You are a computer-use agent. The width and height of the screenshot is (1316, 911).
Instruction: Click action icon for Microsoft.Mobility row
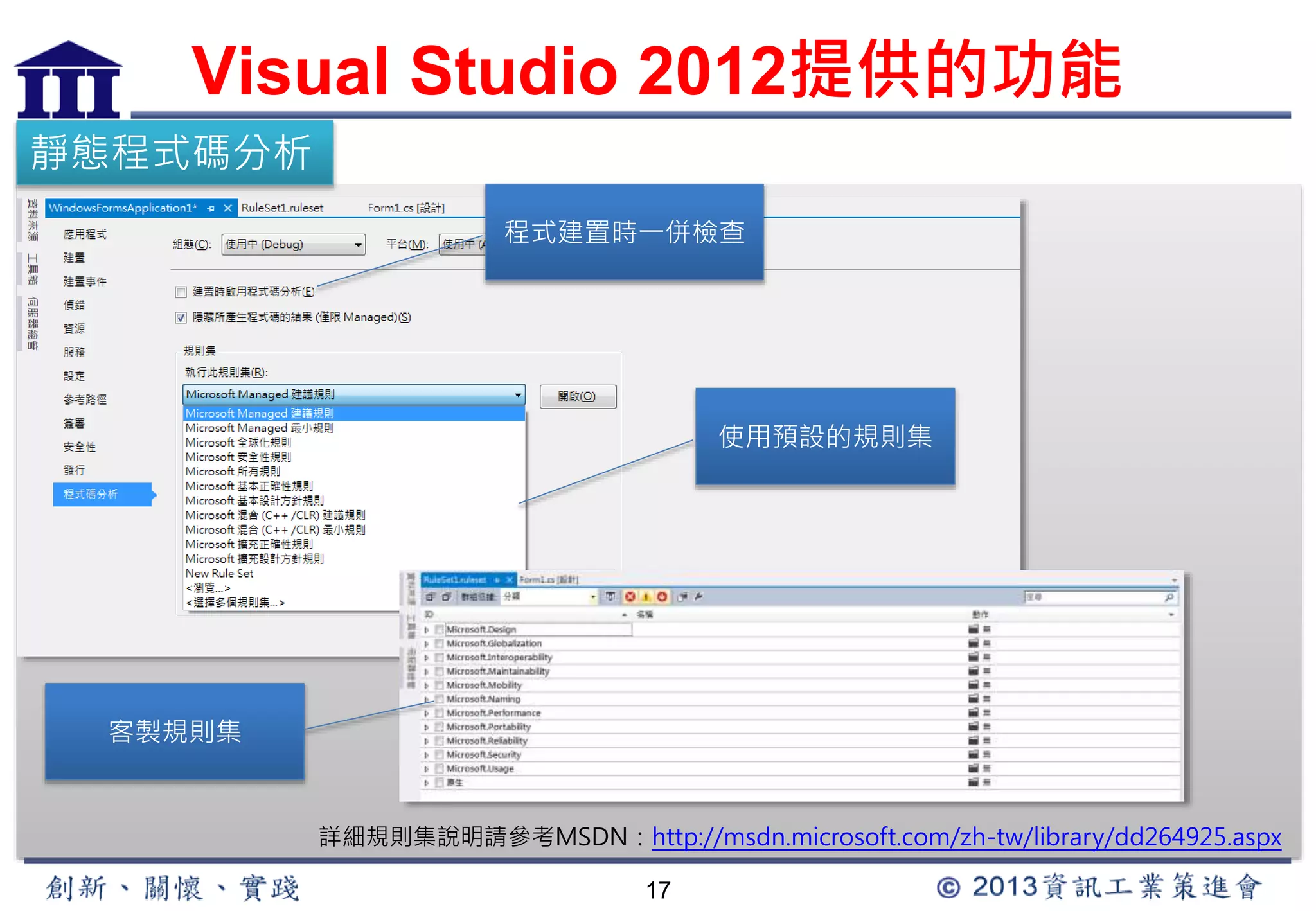[x=974, y=685]
